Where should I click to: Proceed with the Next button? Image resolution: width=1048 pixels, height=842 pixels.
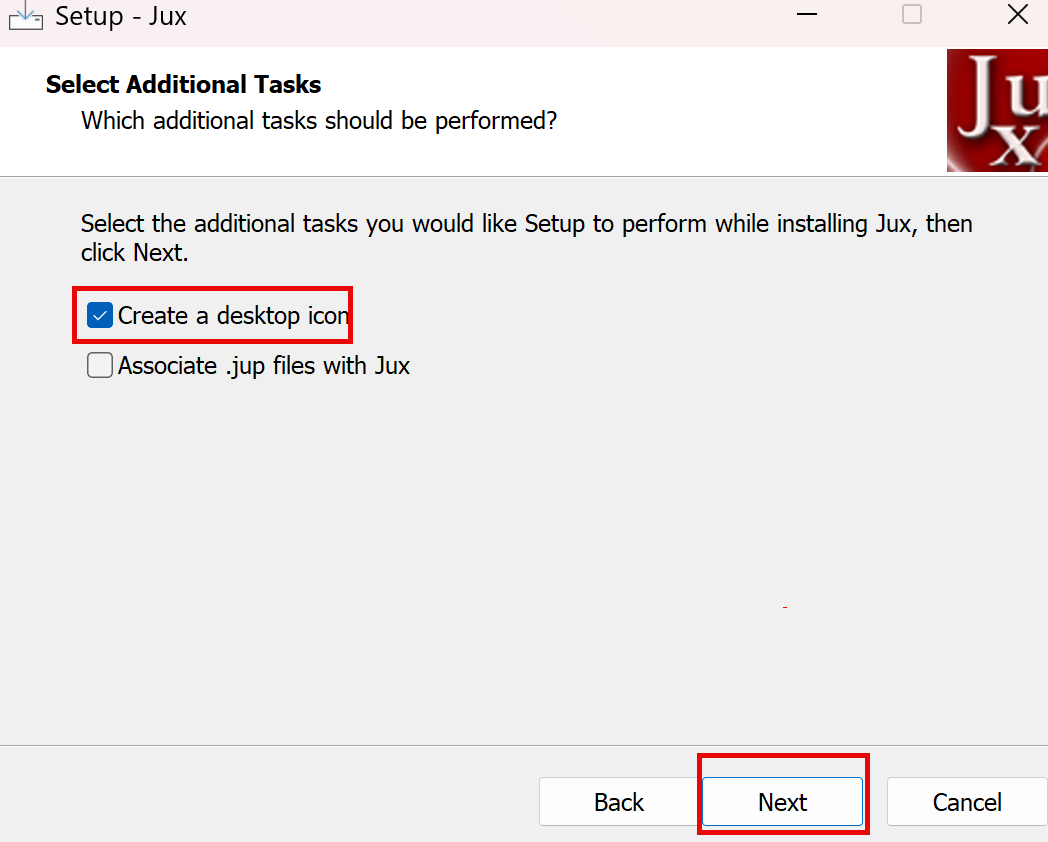782,802
